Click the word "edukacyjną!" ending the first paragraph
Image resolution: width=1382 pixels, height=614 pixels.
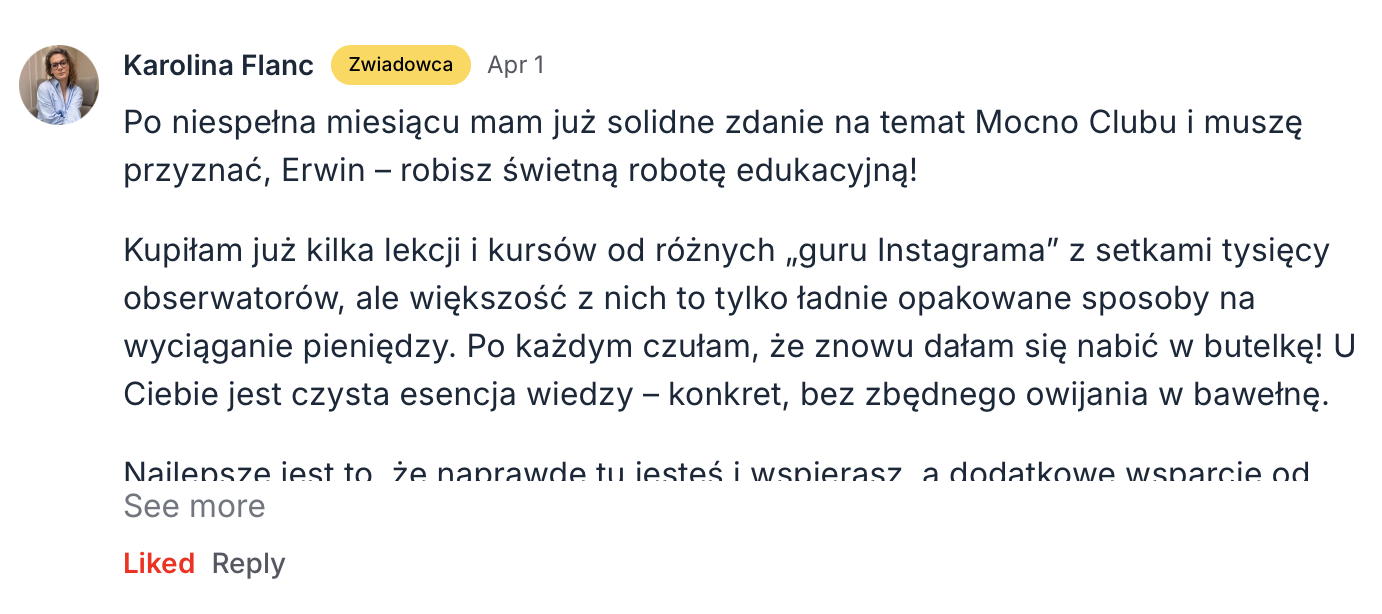pos(826,171)
